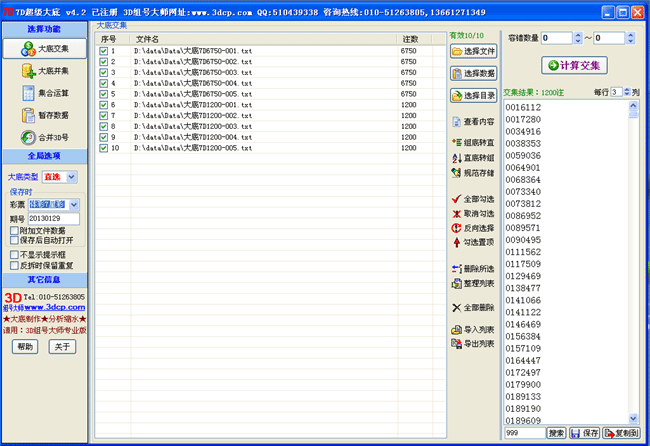Viewport: 650px width, 446px height.
Task: Open the first 容错数量 dropdown arrow
Action: 578,38
